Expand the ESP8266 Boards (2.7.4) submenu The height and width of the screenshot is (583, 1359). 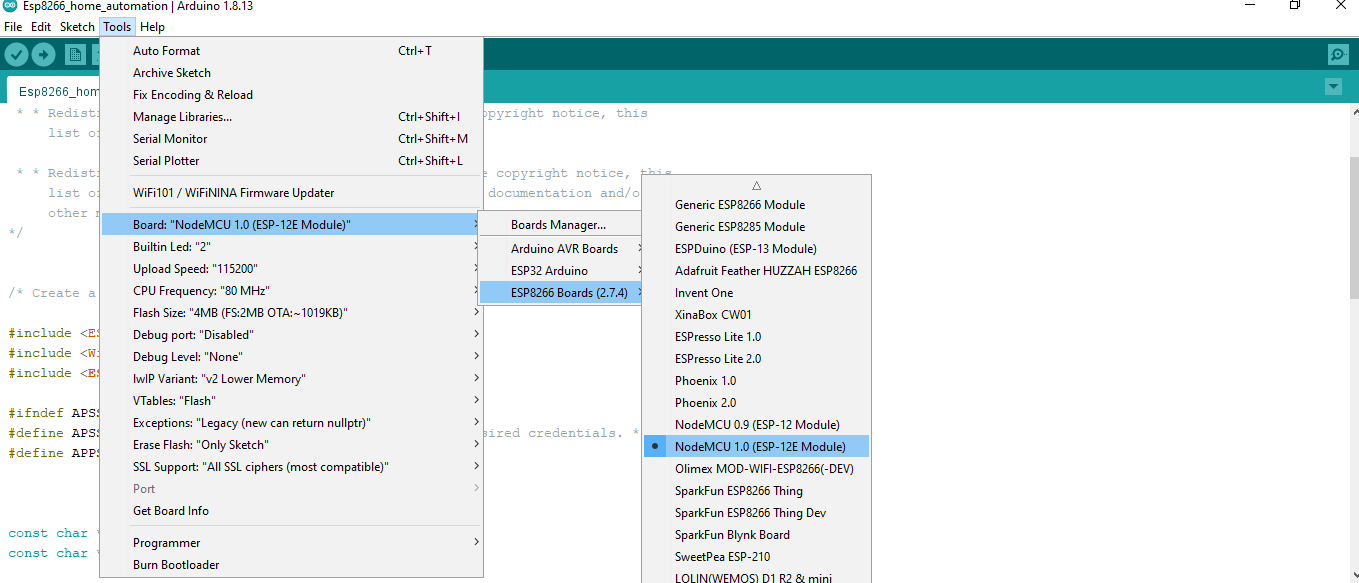pos(561,293)
